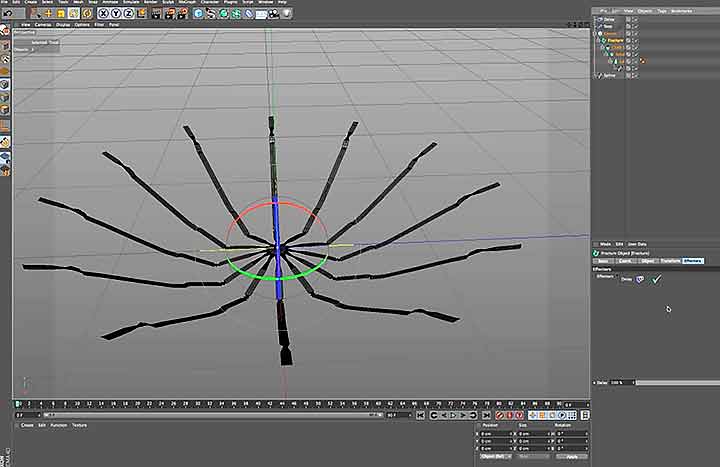Select the Delay object in Object Manager
Screen dimensions: 720x467
(609, 20)
